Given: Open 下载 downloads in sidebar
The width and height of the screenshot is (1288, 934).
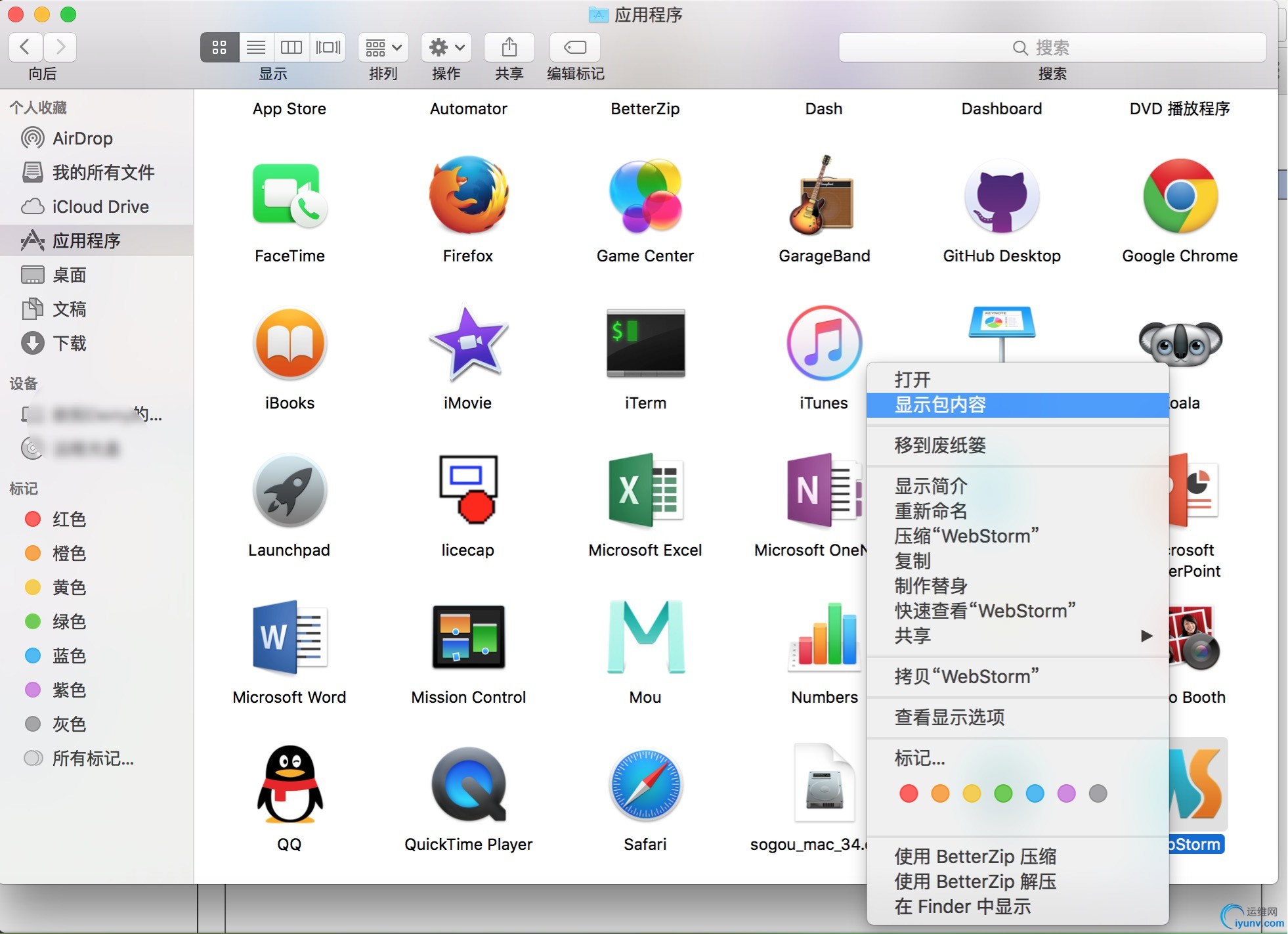Looking at the screenshot, I should [x=97, y=344].
